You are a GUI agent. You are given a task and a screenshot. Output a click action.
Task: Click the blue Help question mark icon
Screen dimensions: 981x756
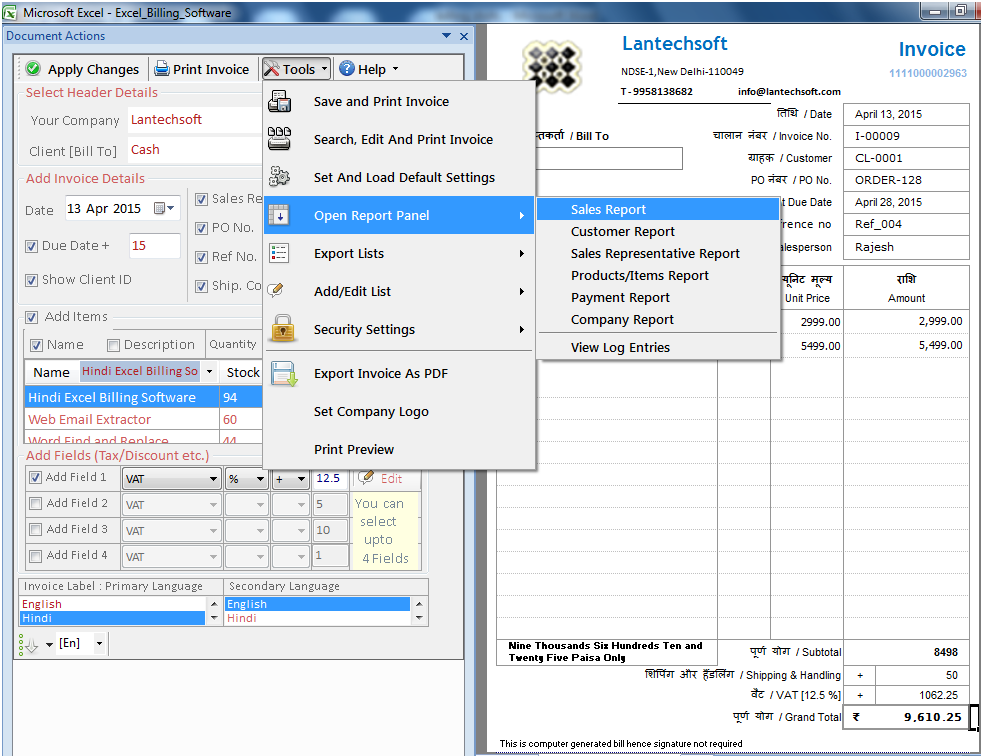coord(347,69)
